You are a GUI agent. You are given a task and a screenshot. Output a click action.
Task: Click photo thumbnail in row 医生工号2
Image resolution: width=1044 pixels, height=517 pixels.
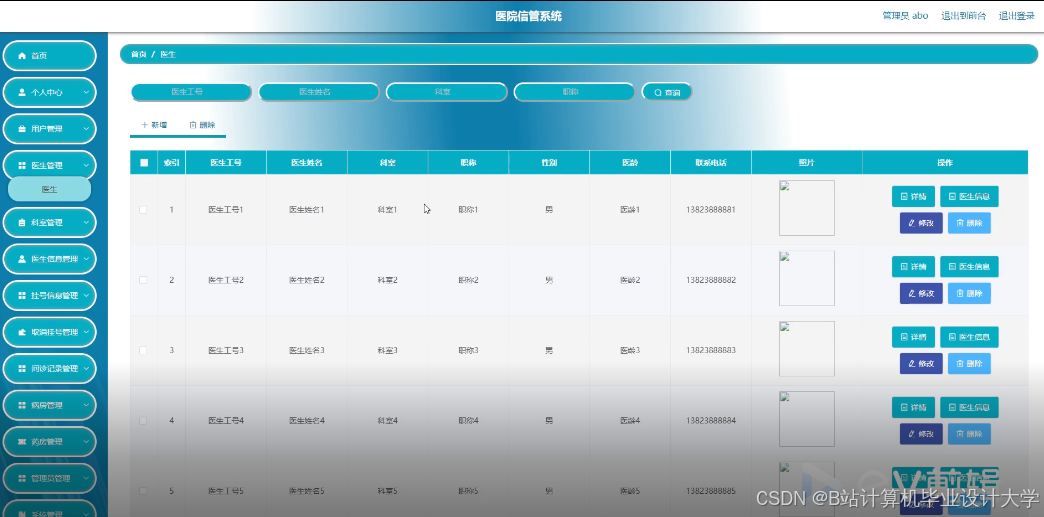[x=806, y=278]
